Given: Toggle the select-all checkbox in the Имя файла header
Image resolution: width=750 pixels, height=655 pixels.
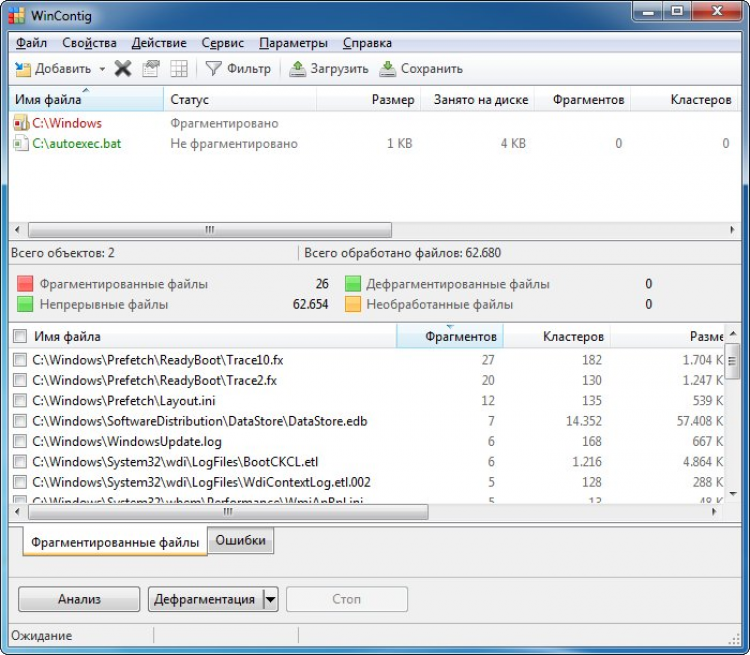Looking at the screenshot, I should coord(20,336).
